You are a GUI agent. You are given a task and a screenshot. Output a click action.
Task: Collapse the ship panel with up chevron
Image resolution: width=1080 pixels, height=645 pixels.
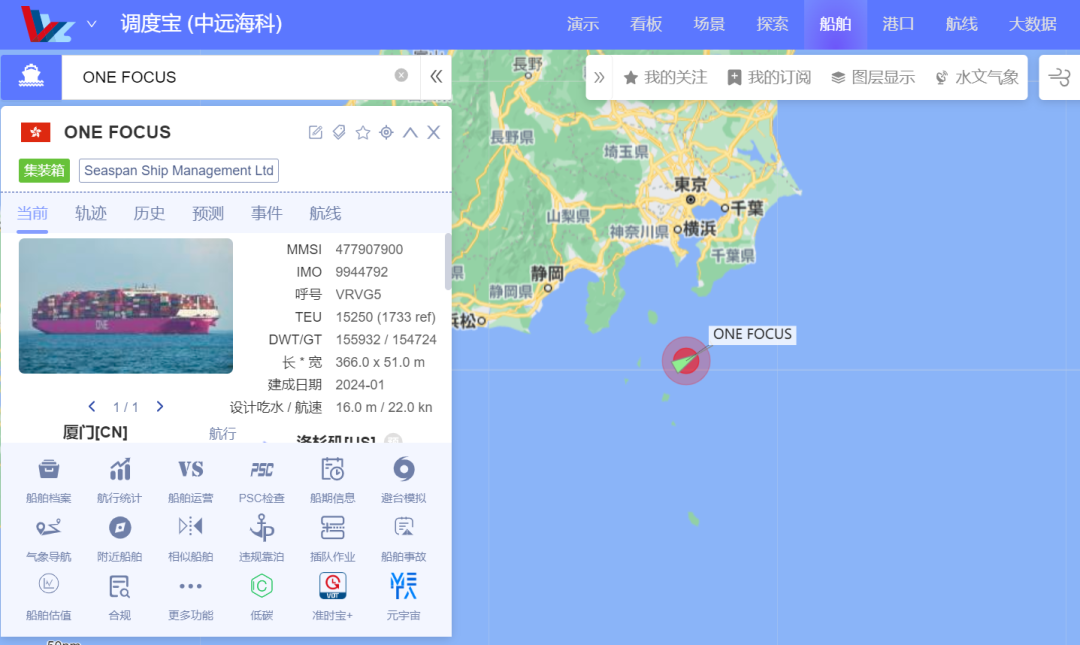pos(410,133)
